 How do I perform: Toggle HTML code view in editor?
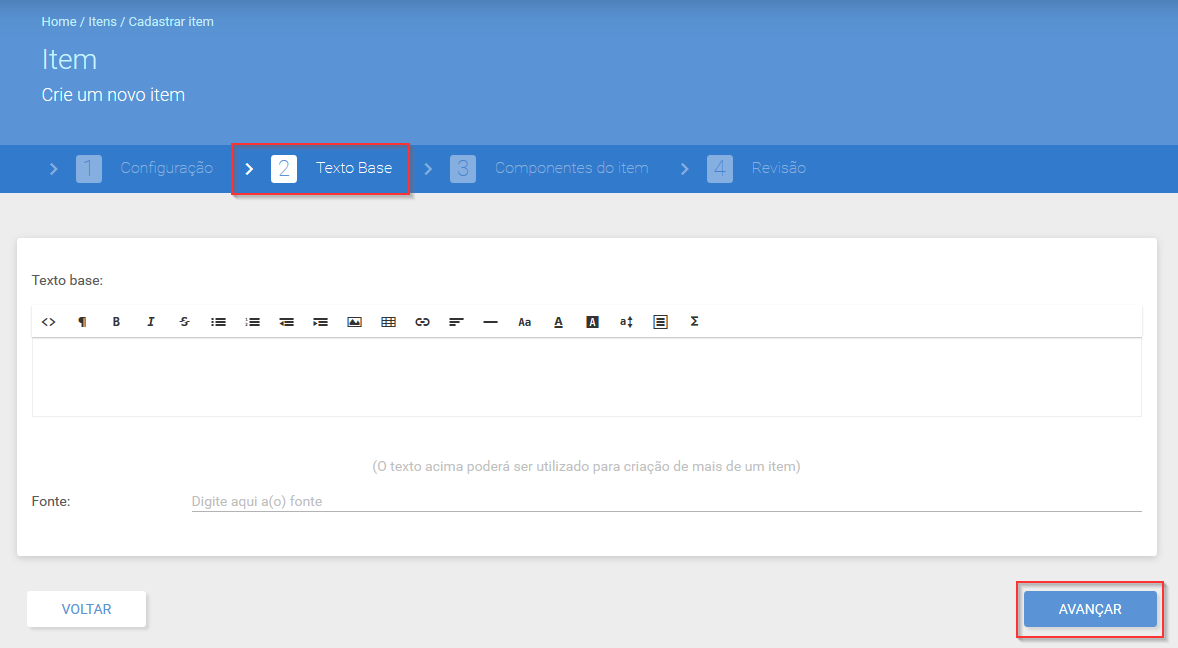pyautogui.click(x=49, y=322)
